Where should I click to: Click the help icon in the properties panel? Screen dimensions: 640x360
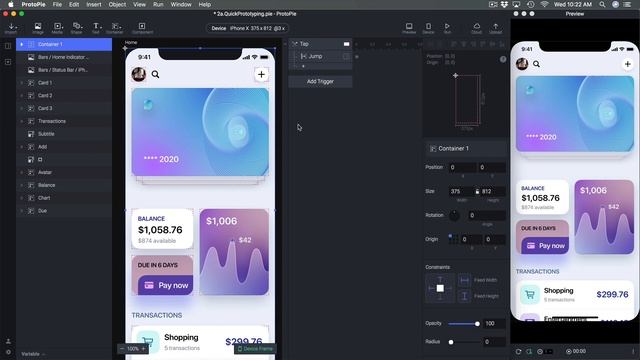pos(503,59)
